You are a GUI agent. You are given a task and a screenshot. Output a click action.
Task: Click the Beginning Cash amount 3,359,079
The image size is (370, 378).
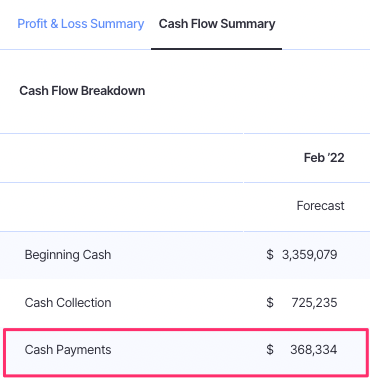(310, 255)
